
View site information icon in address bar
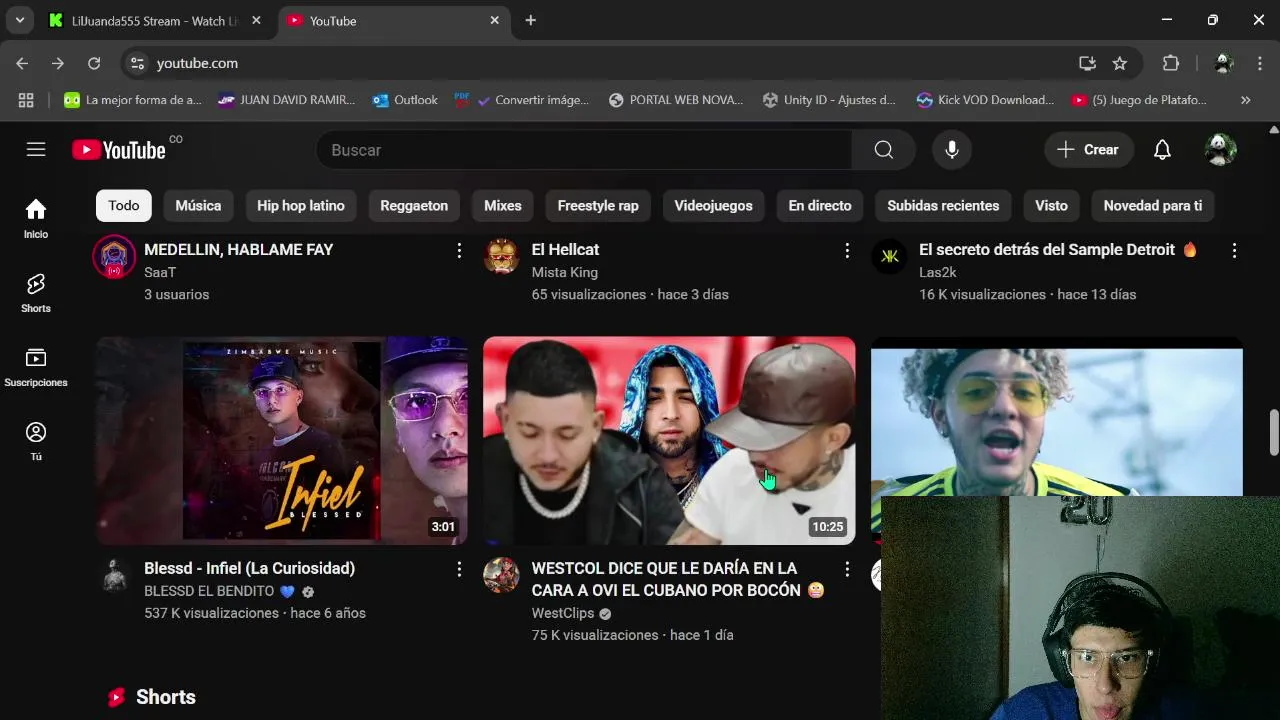(x=138, y=63)
